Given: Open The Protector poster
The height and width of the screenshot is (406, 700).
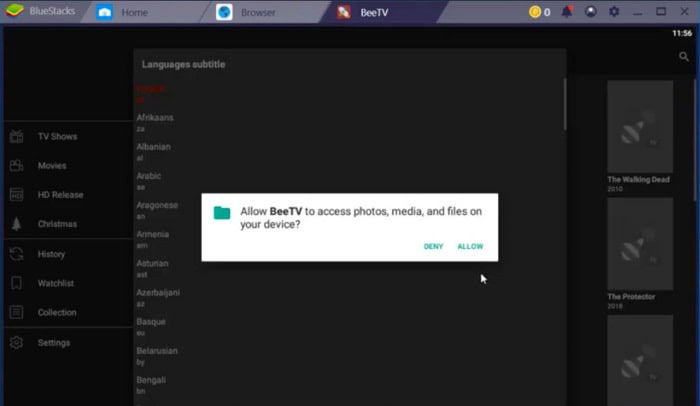Looking at the screenshot, I should (640, 243).
